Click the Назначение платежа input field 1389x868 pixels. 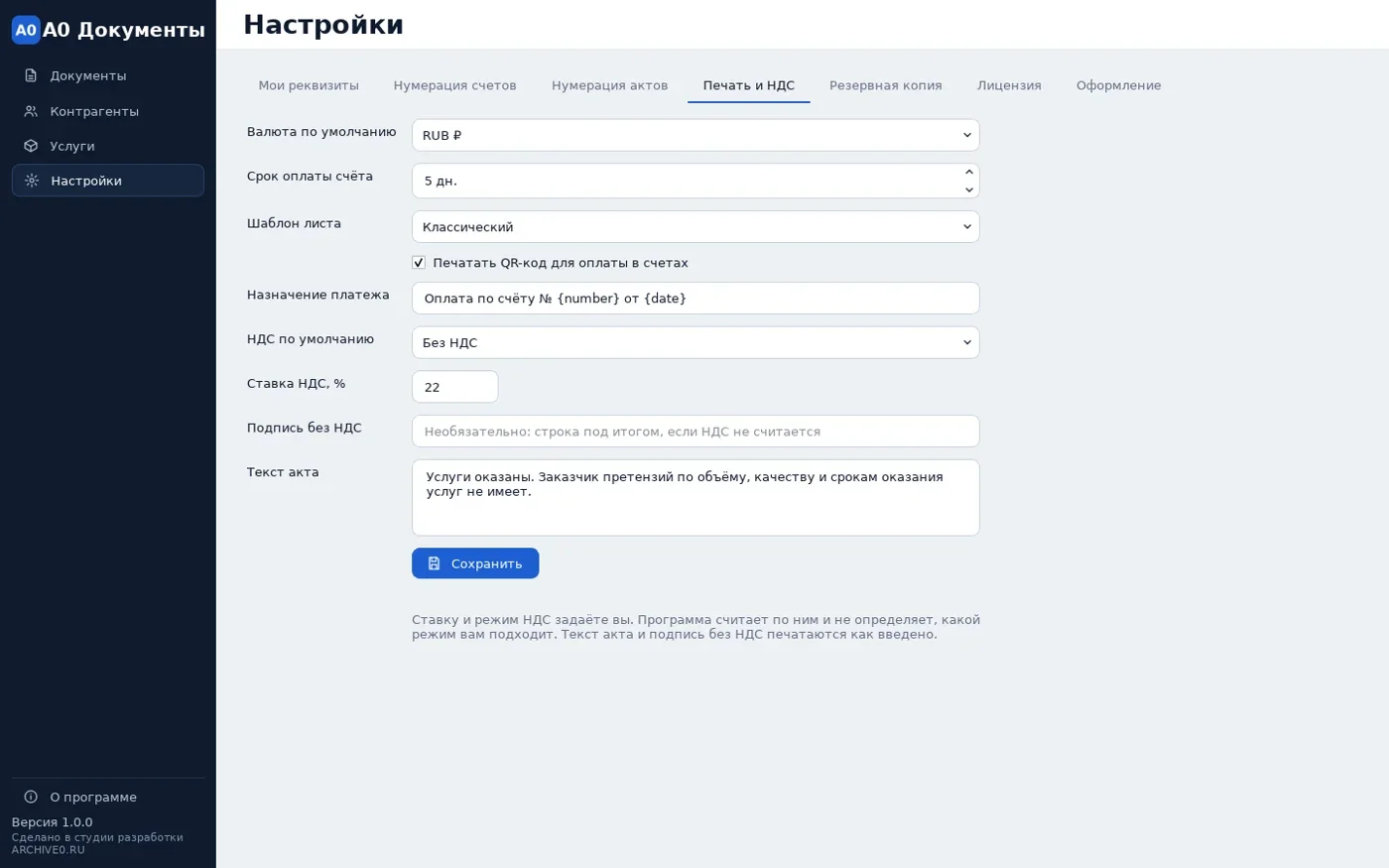click(695, 298)
